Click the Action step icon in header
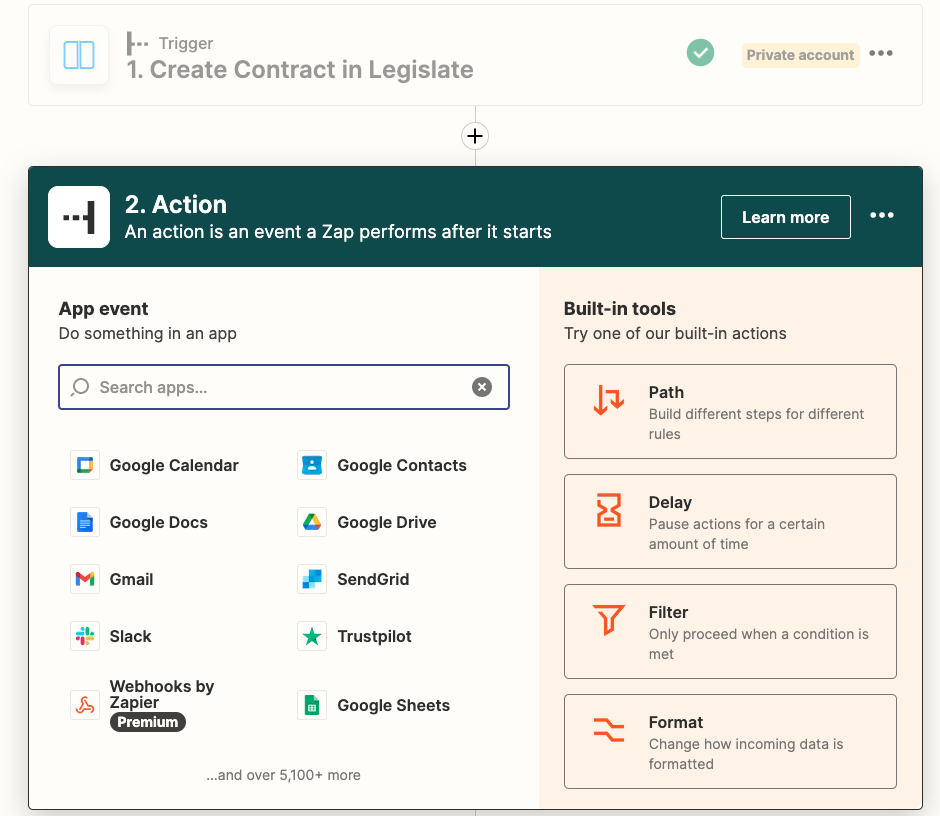This screenshot has height=816, width=940. (79, 216)
